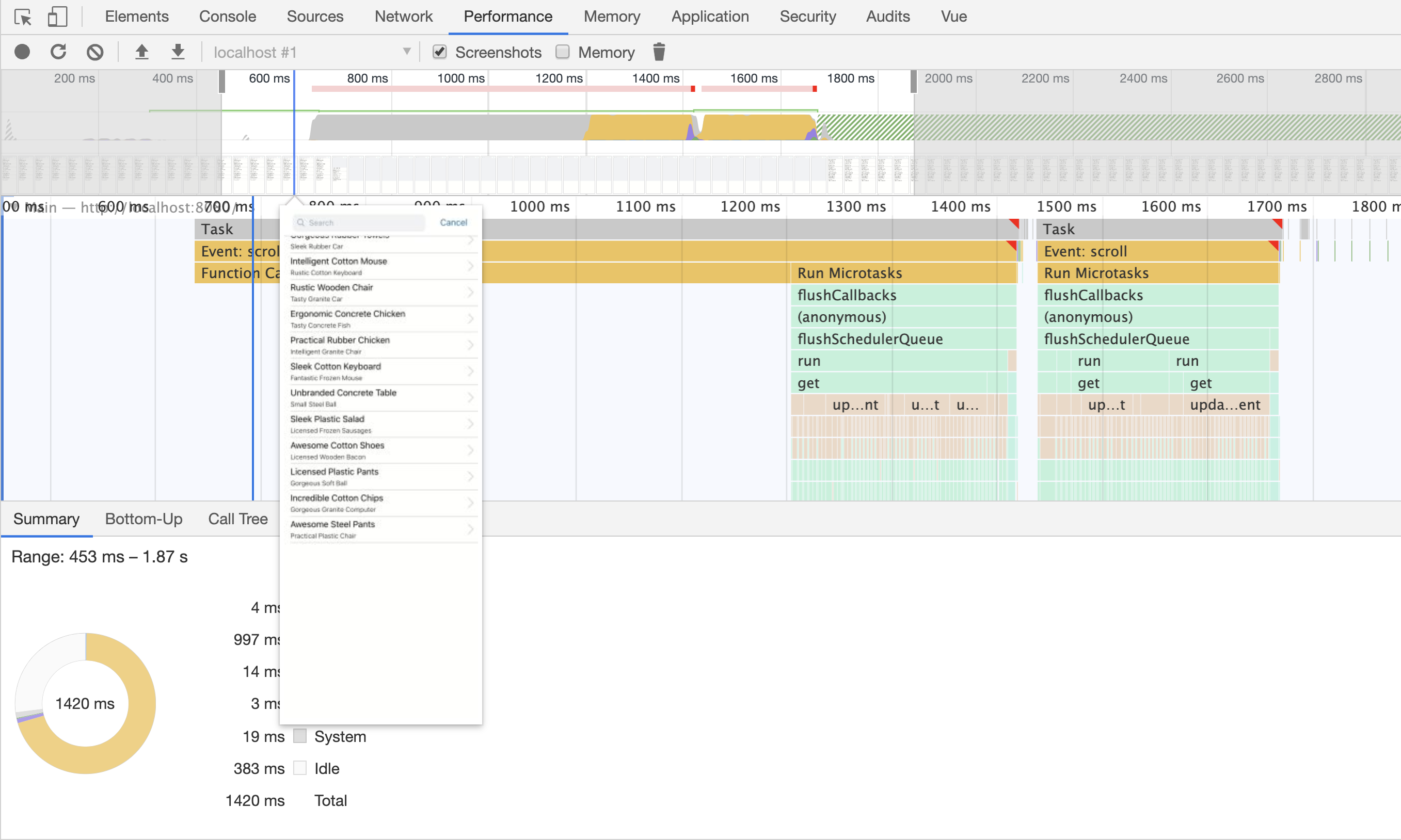Toggle the System checkbox in the summary legend
Screen dimensions: 1401x840
click(299, 735)
